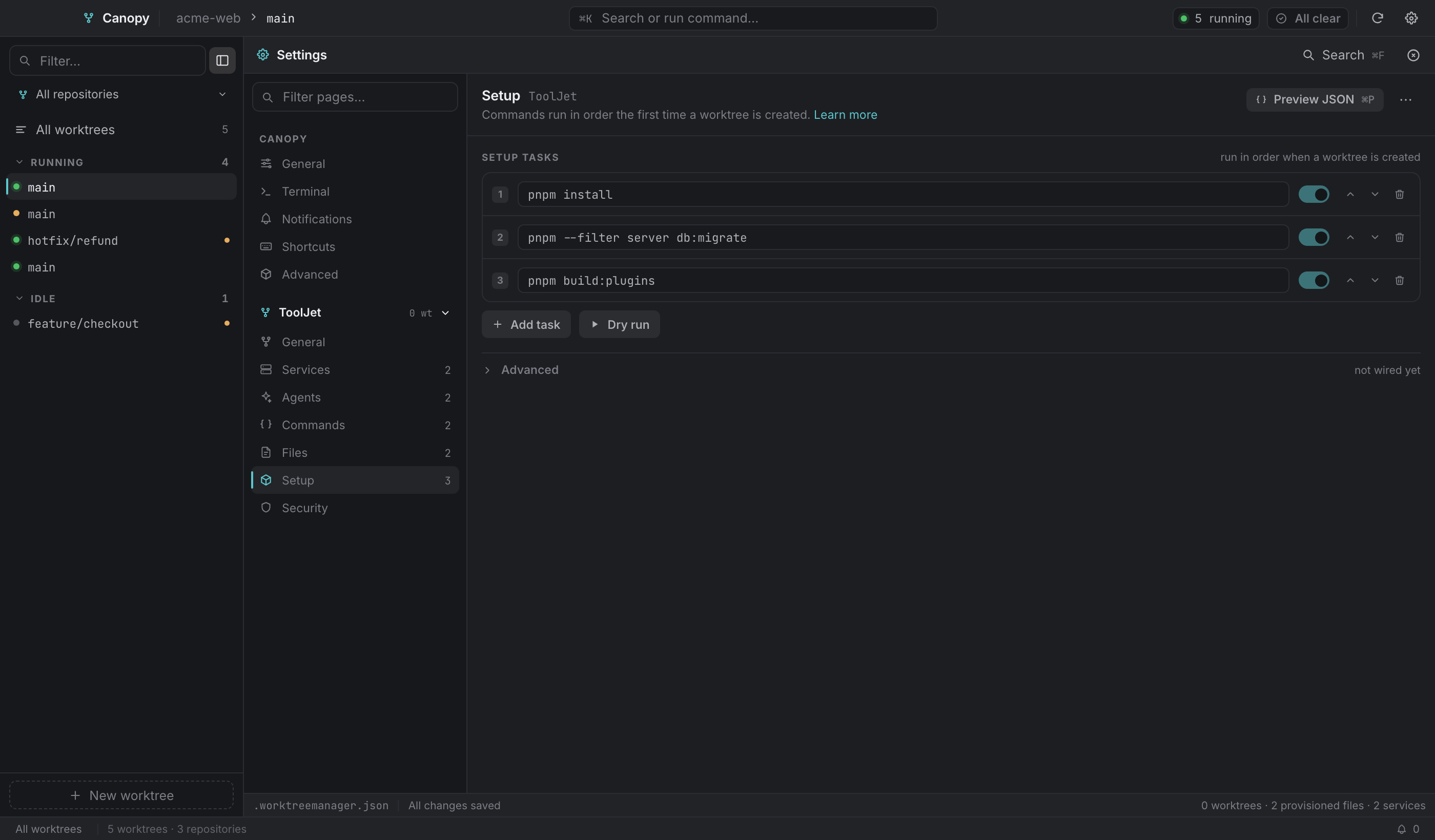Screen dimensions: 1435x840
Task: Move build:plugins task up
Action: pyautogui.click(x=1350, y=281)
